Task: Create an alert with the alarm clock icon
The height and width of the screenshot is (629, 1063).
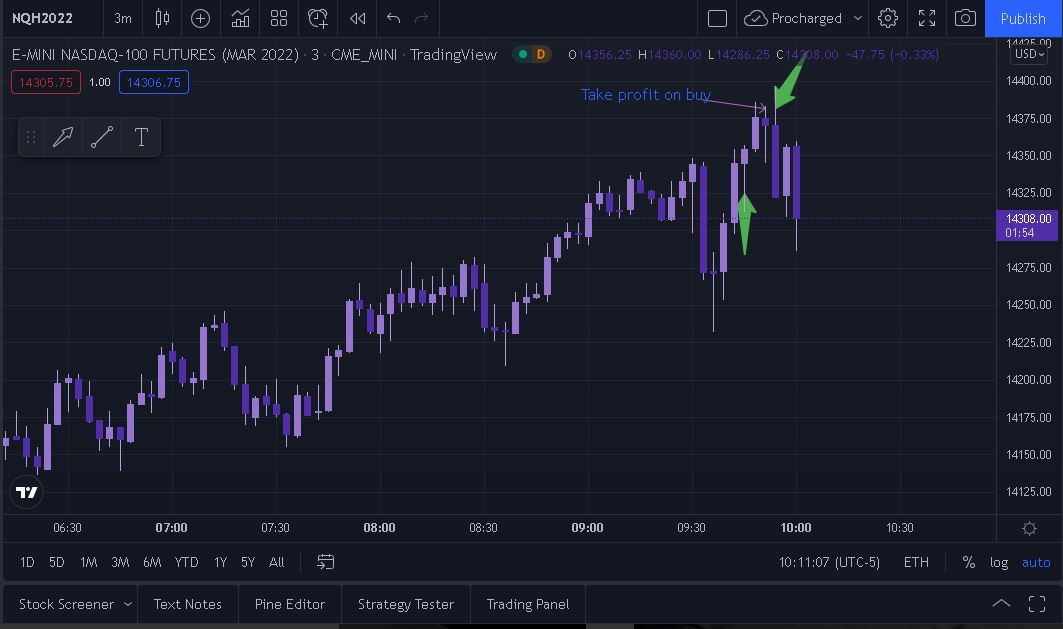Action: pyautogui.click(x=318, y=18)
